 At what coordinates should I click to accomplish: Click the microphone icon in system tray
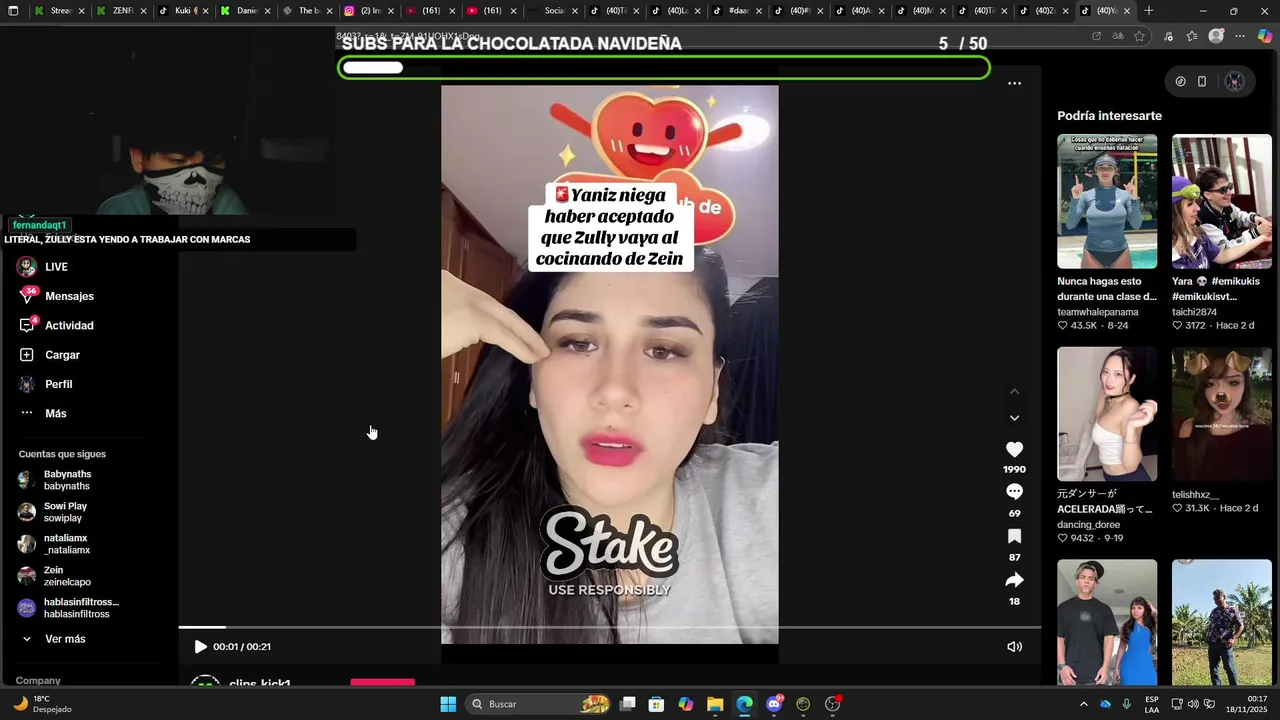point(1126,704)
